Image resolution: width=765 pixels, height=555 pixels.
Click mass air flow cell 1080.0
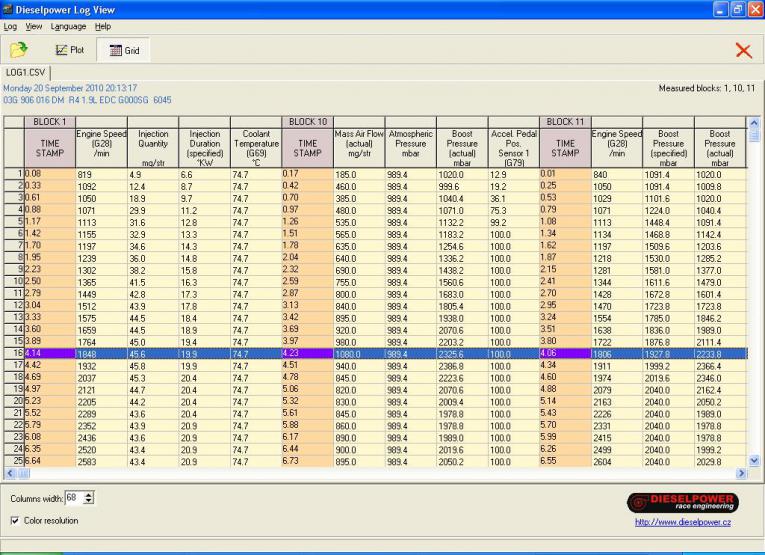tap(359, 354)
